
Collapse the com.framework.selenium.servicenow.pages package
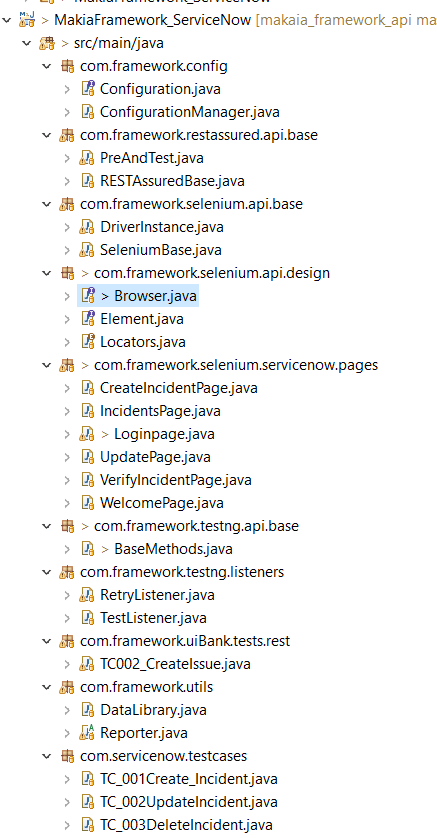tap(47, 365)
